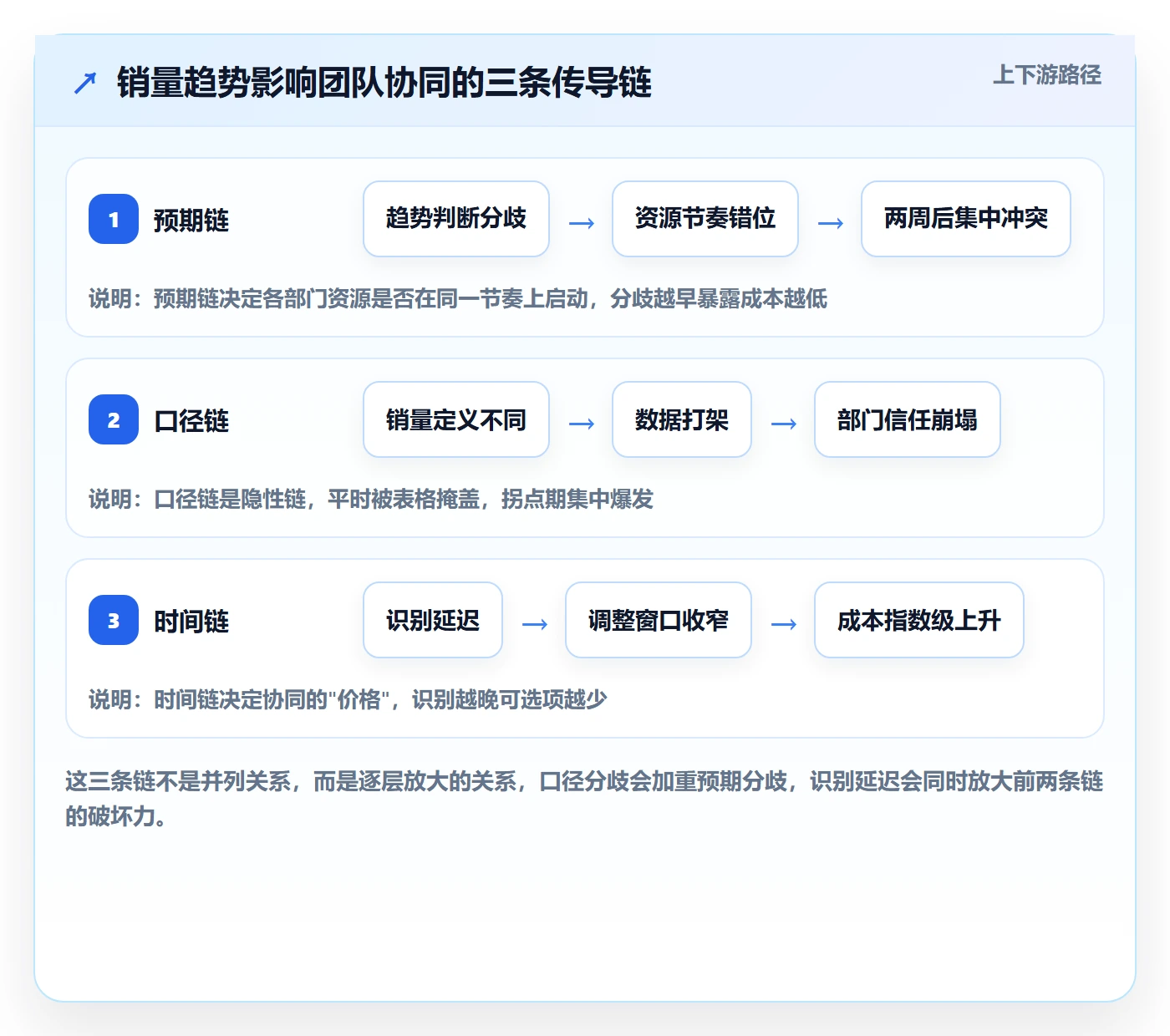Select the 调整窗口收窄 node
This screenshot has width=1170, height=1036.
click(x=659, y=620)
